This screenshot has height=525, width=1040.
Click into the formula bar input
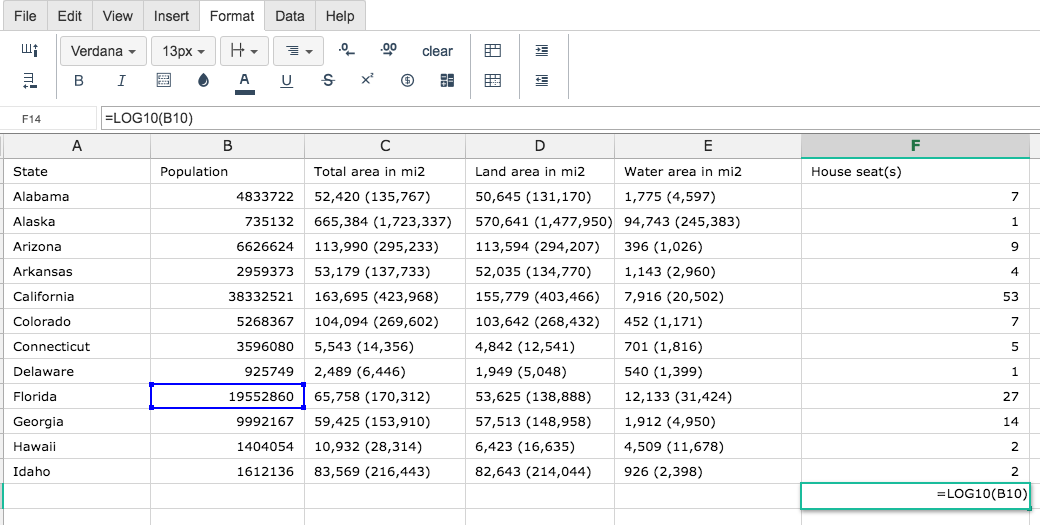pyautogui.click(x=570, y=119)
